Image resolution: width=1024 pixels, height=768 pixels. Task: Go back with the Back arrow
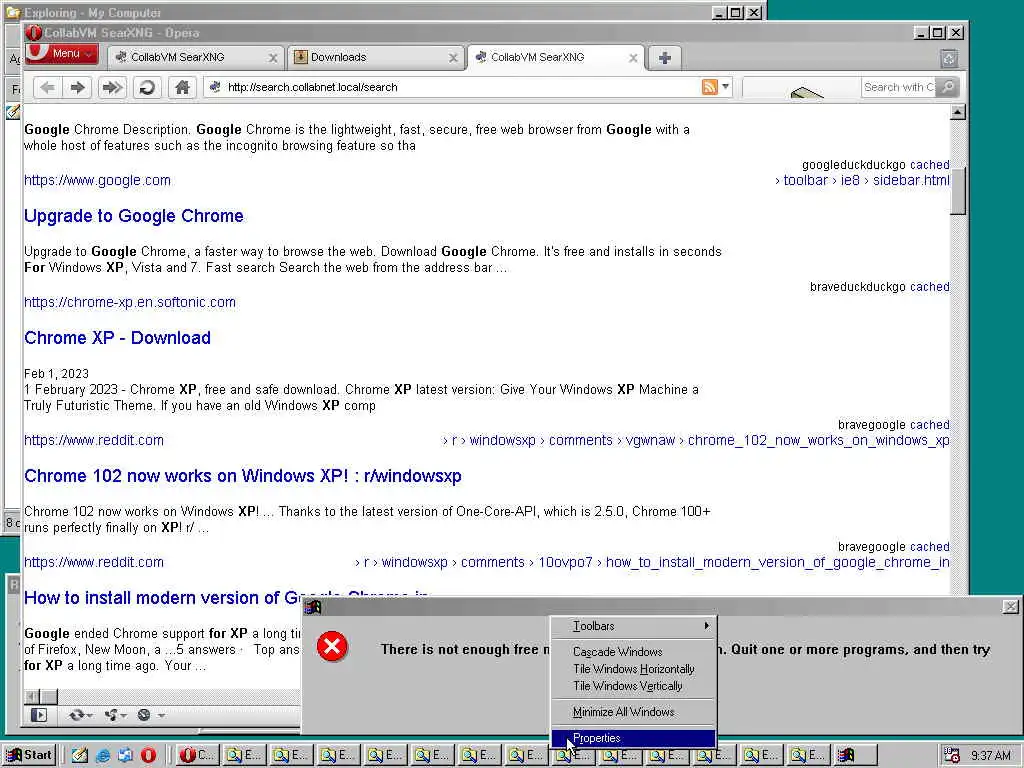tap(47, 88)
